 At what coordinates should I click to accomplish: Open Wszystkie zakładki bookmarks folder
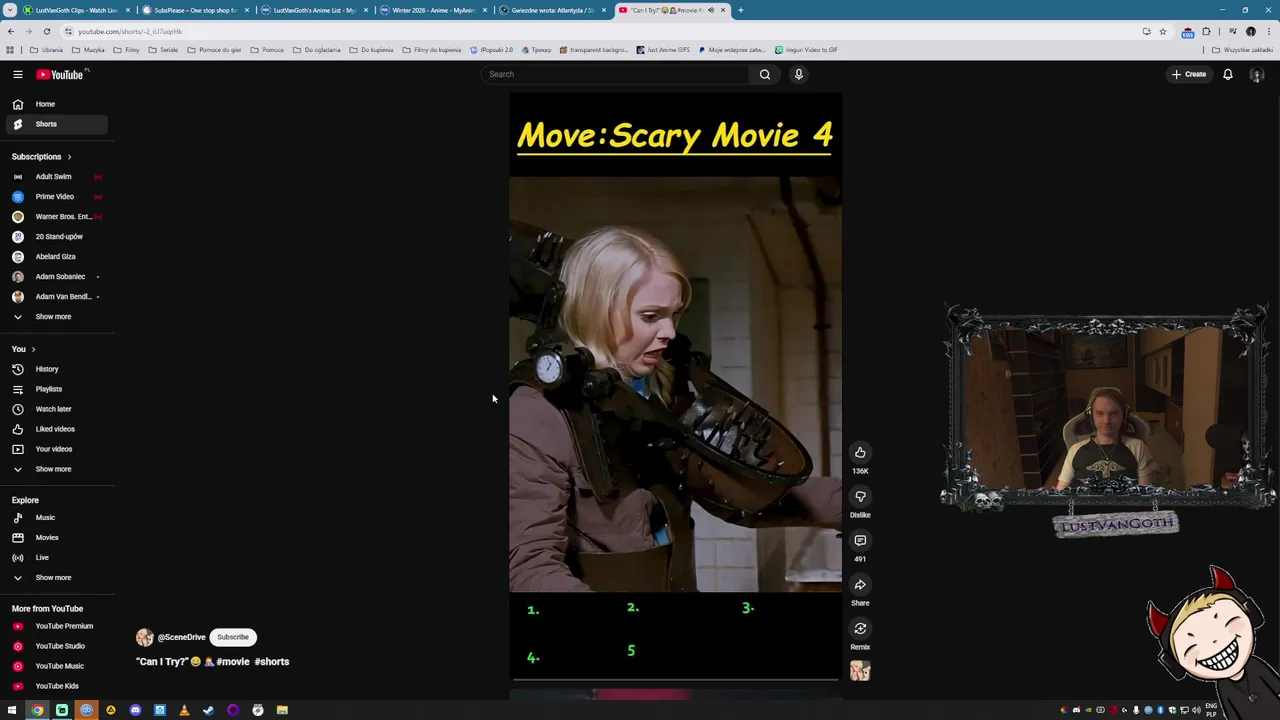tap(1243, 50)
